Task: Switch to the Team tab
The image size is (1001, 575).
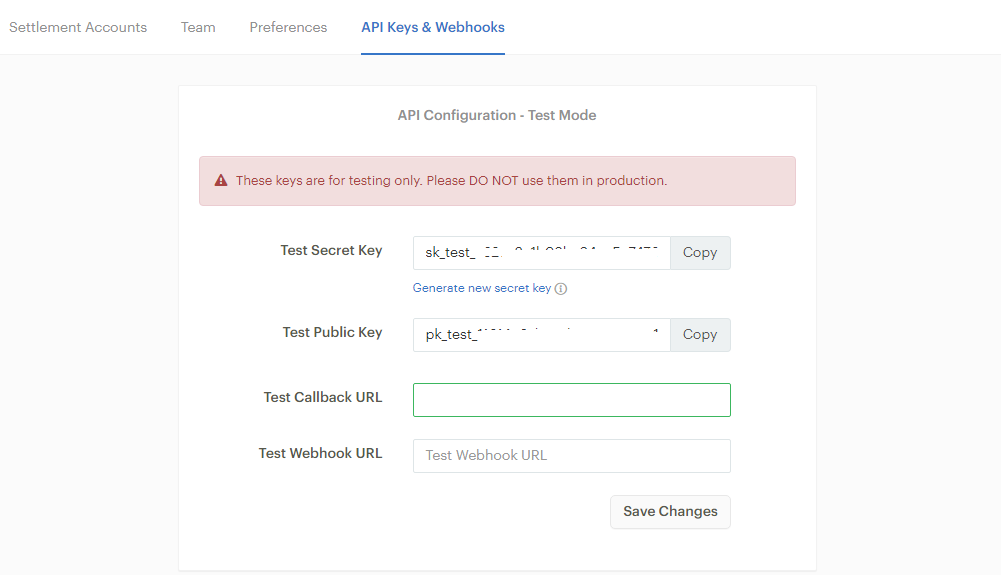Action: [x=198, y=27]
